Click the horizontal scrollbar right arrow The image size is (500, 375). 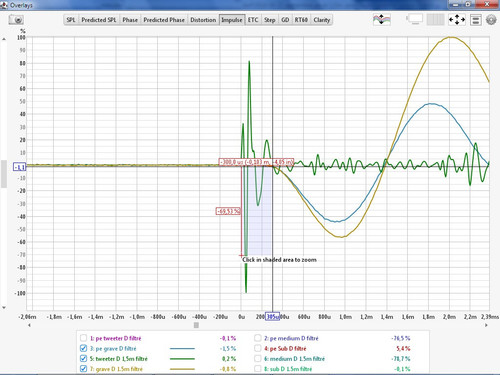point(487,325)
